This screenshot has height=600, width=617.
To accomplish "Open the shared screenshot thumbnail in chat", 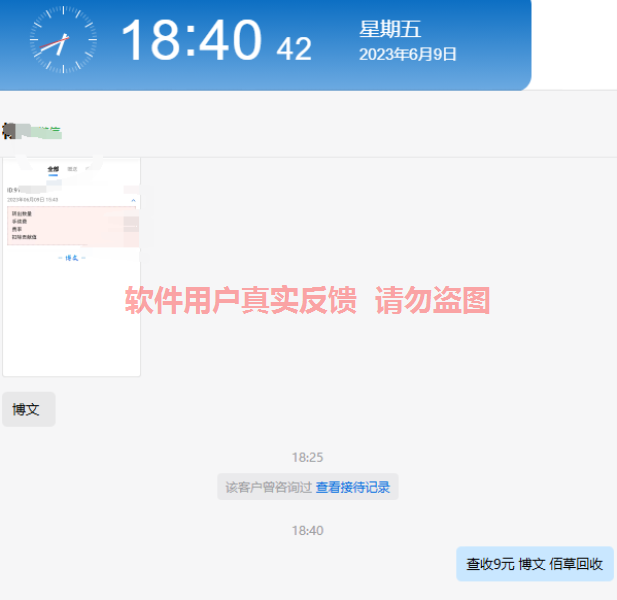I will coord(72,267).
